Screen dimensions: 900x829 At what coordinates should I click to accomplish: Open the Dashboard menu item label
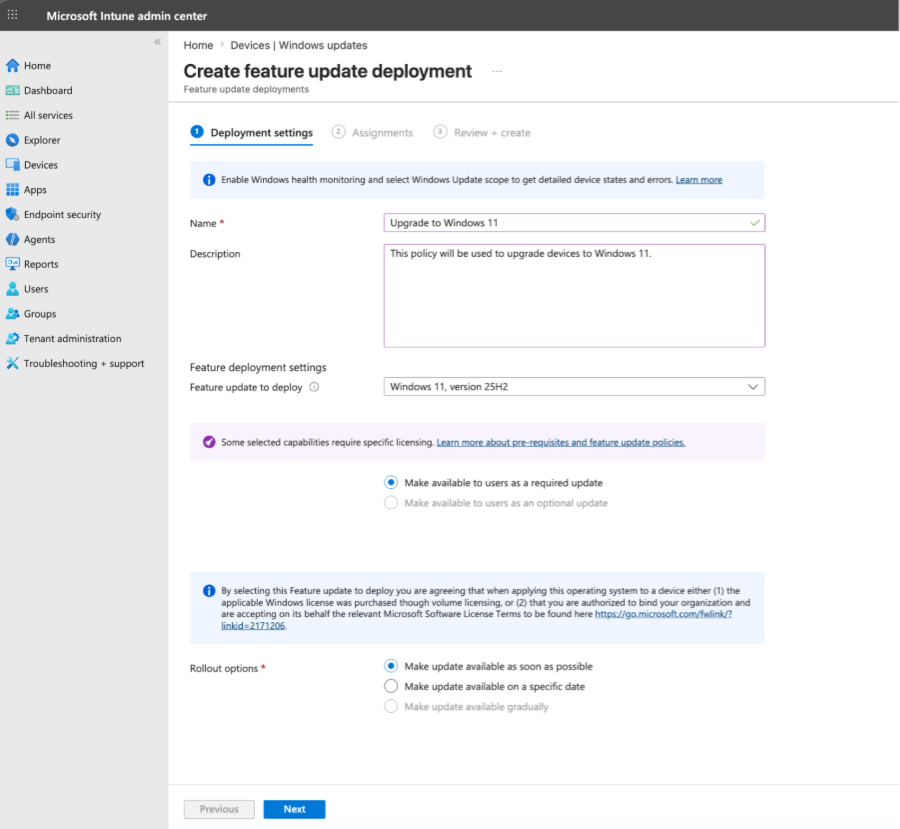[x=48, y=90]
